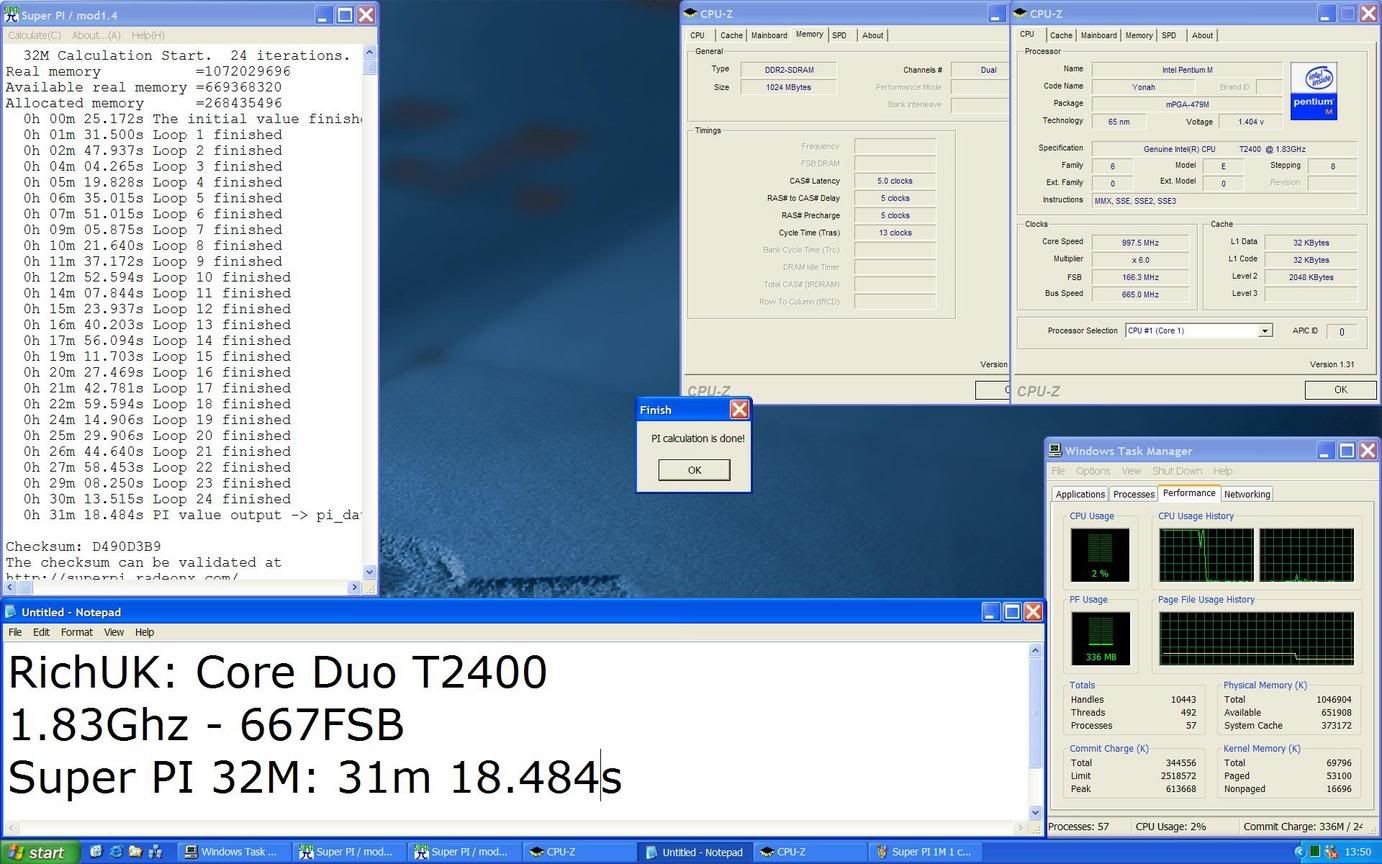This screenshot has width=1382, height=864.
Task: Activate Untitled - Notepad taskbar button
Action: coord(695,852)
